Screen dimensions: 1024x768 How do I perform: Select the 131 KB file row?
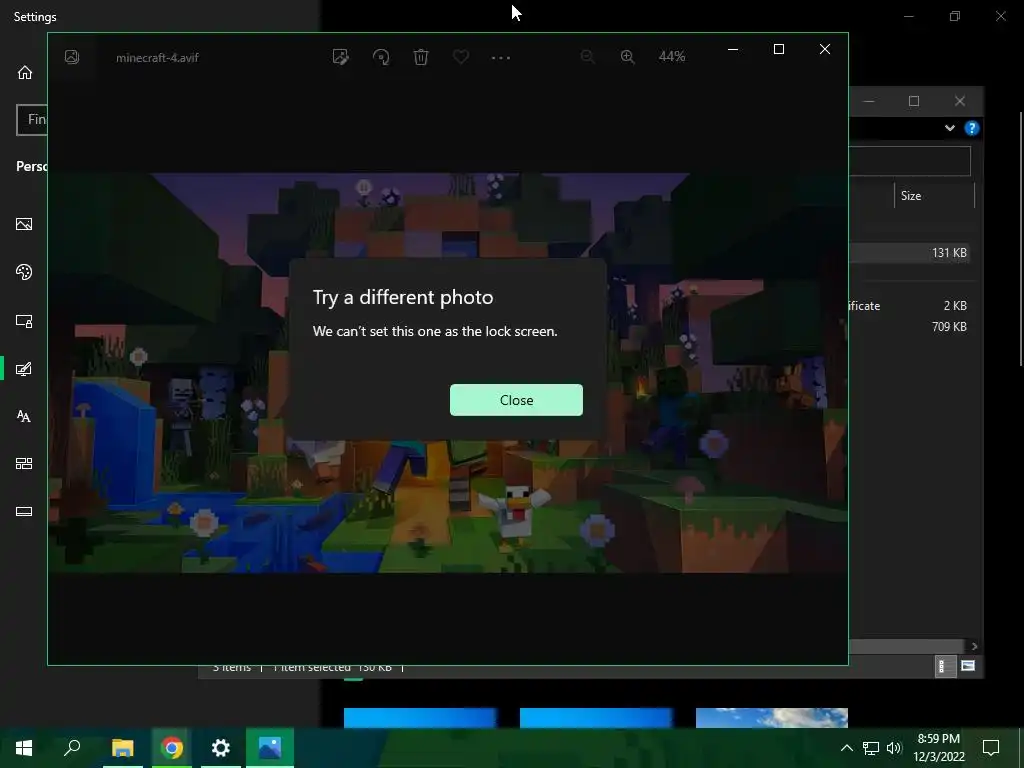(x=909, y=253)
